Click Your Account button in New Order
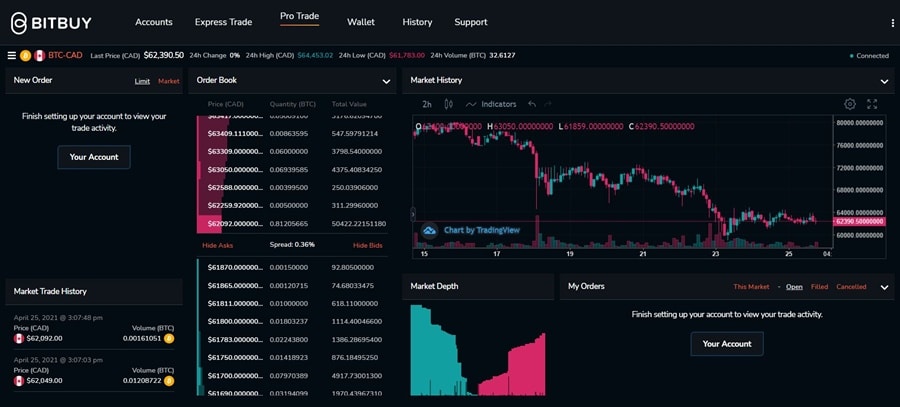Screen dimensions: 900x407 coord(94,157)
